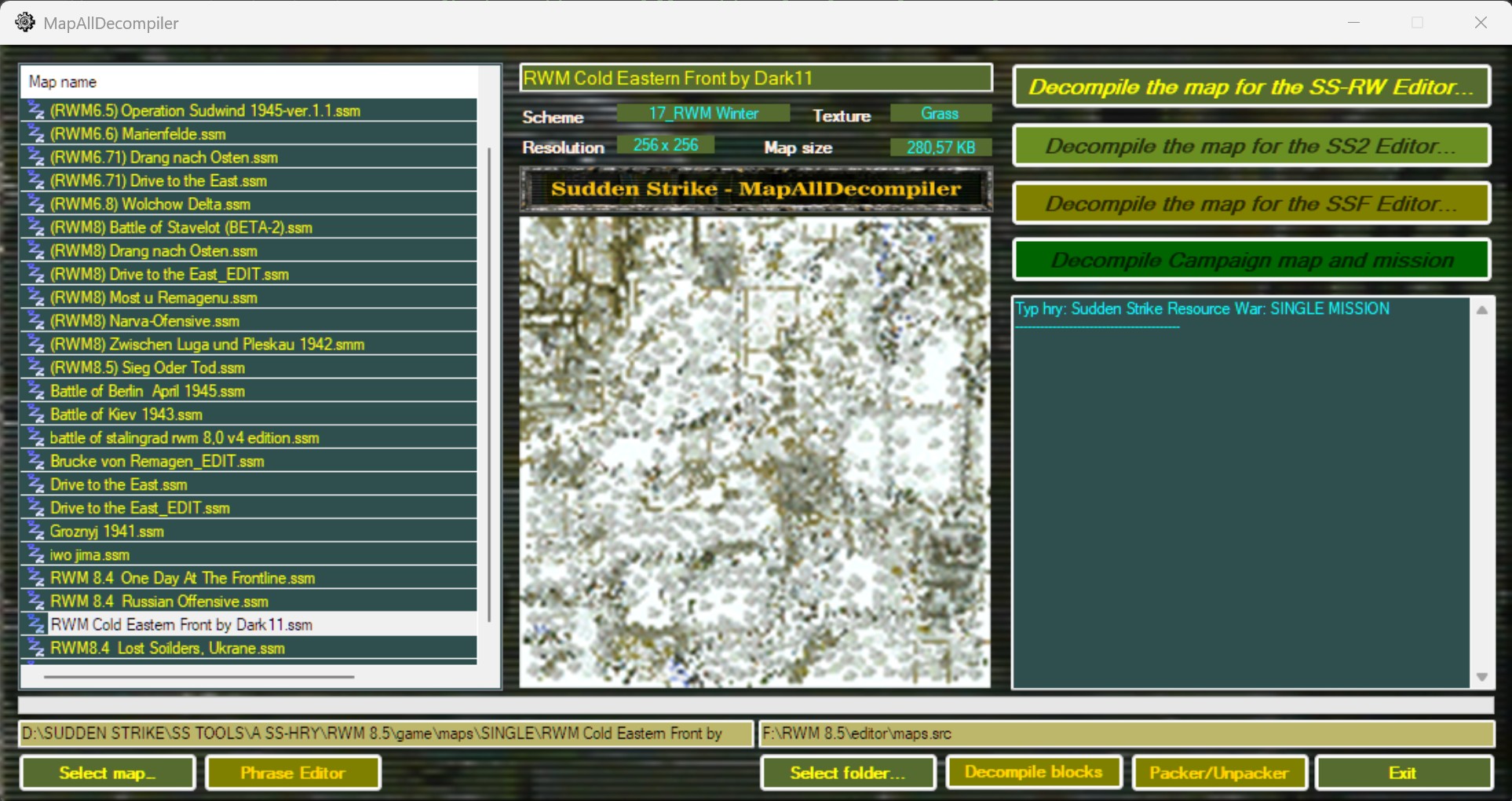Choose output with Select folder button
Screen dimensions: 1512x801
[x=848, y=773]
